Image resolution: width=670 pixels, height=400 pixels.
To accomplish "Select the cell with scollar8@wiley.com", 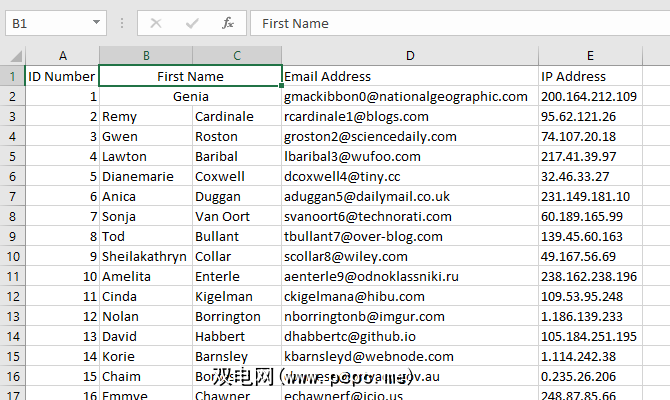I will tap(410, 256).
